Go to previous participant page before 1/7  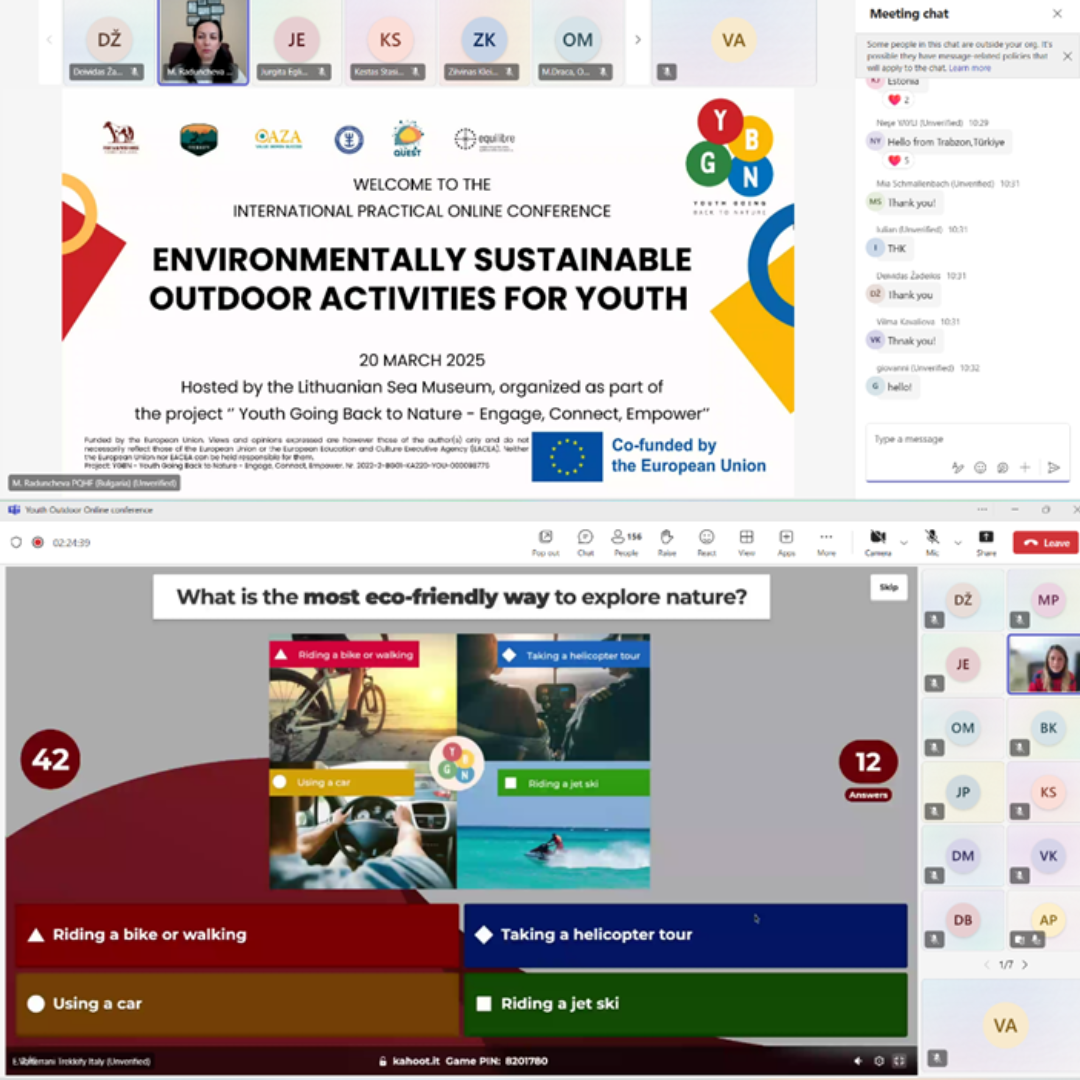987,964
